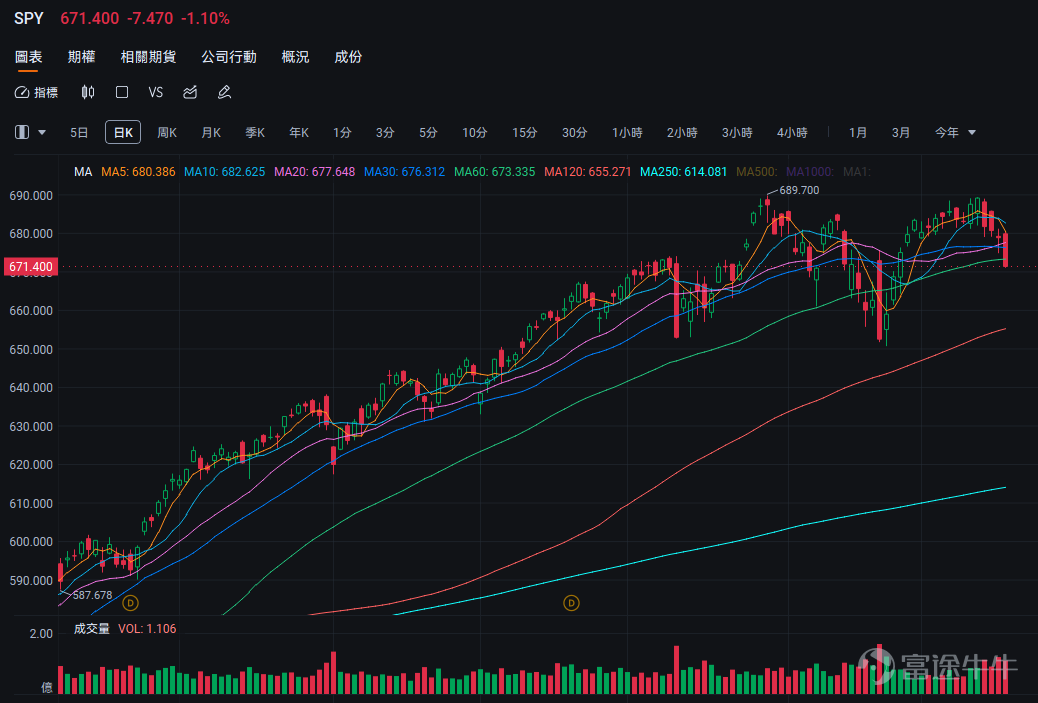
Task: Expand the MA indicator settings label
Action: (83, 172)
